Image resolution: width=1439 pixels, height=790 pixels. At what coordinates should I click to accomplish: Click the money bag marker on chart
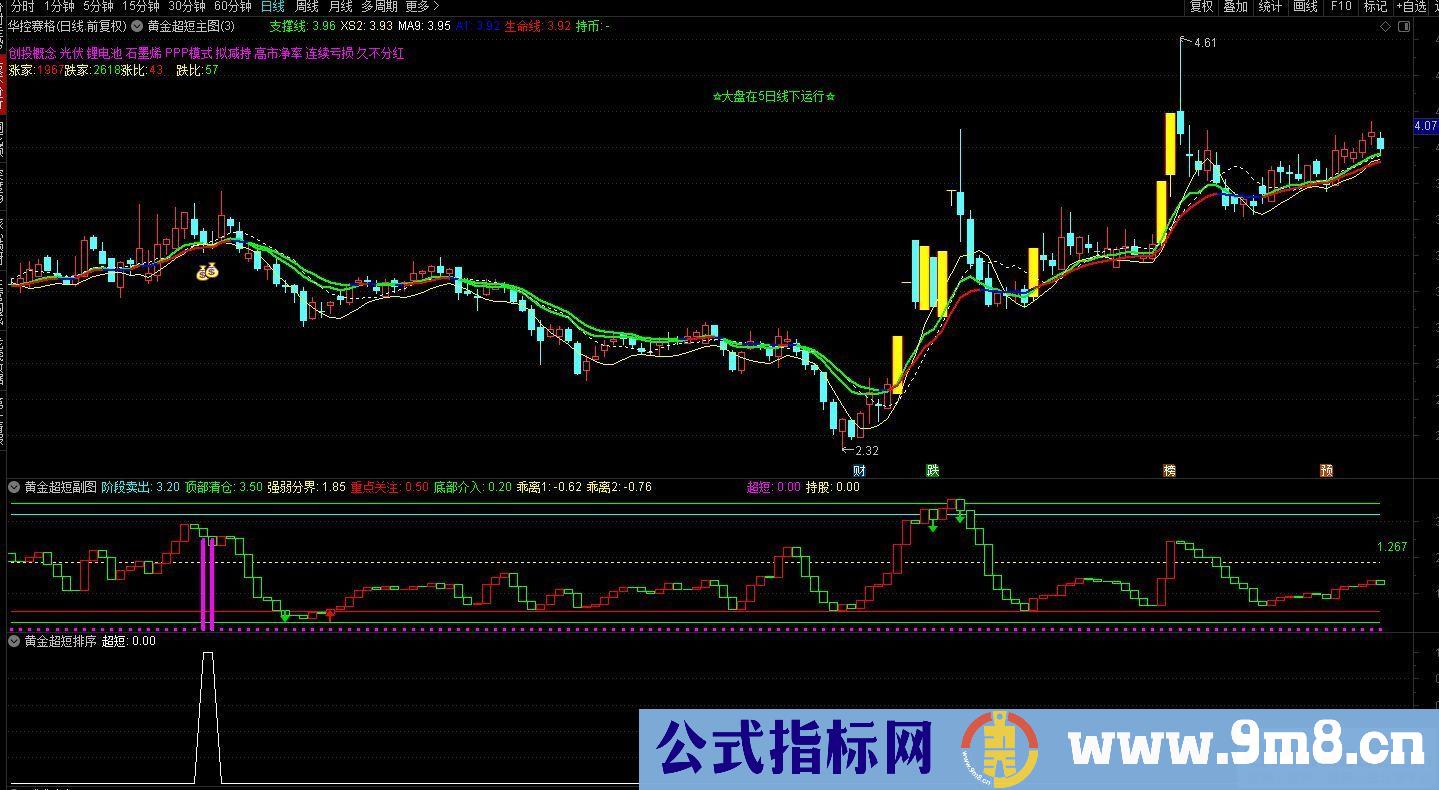tap(208, 270)
